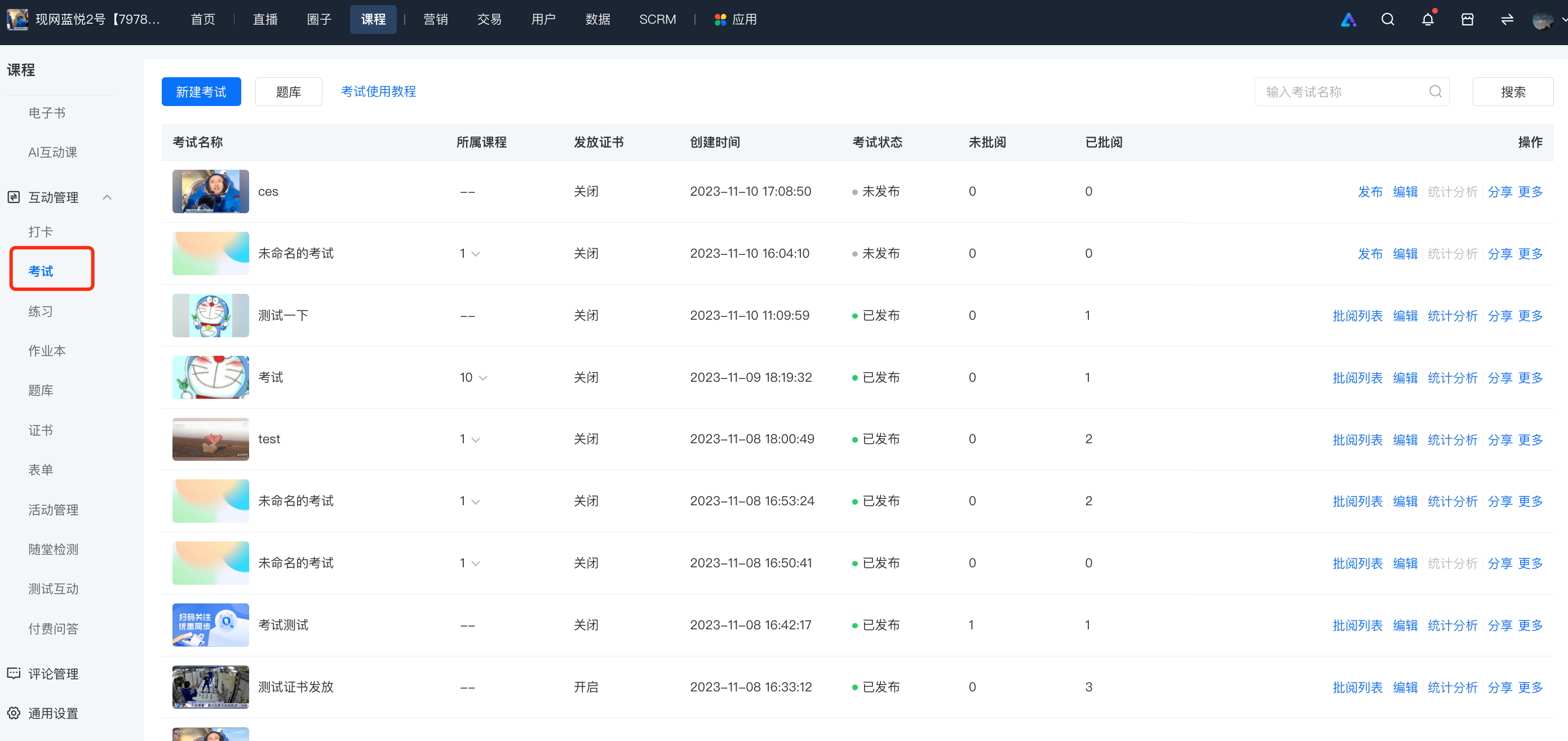Click the colorful apps grid icon
1568x741 pixels.
pyautogui.click(x=720, y=20)
